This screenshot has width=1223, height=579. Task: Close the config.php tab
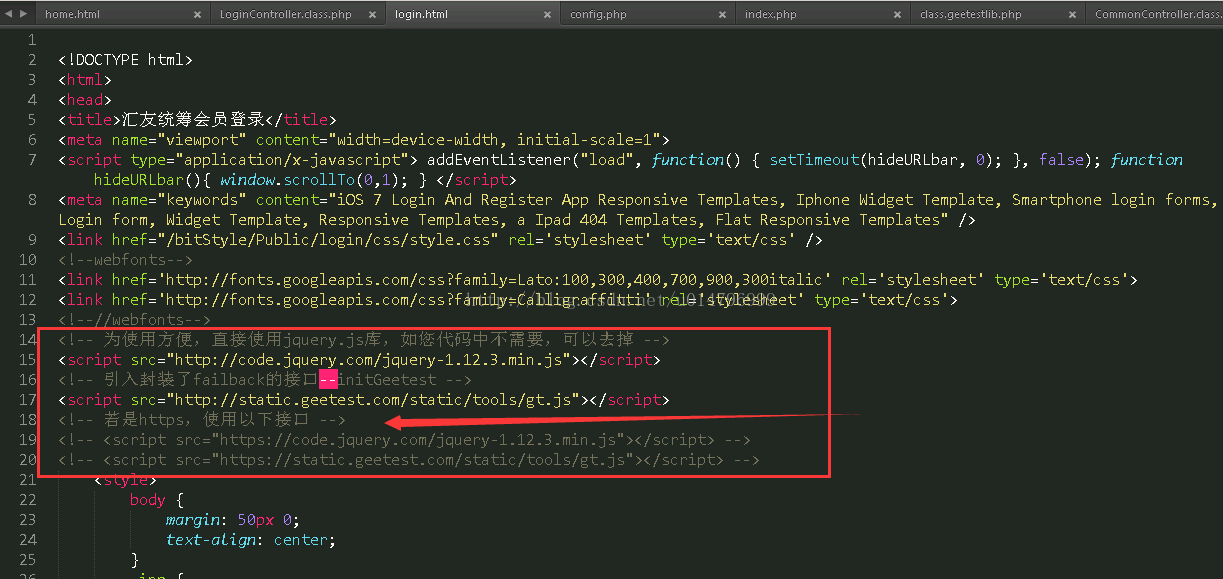coord(722,14)
